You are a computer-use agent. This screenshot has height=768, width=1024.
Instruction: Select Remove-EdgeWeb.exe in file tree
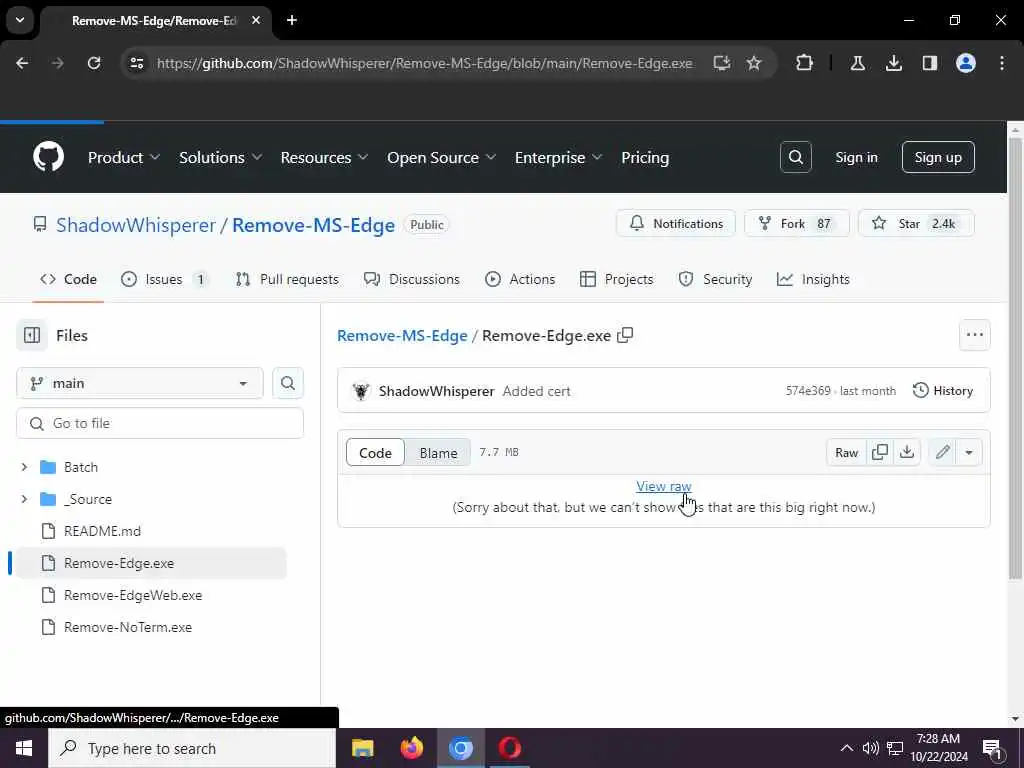[x=133, y=595]
